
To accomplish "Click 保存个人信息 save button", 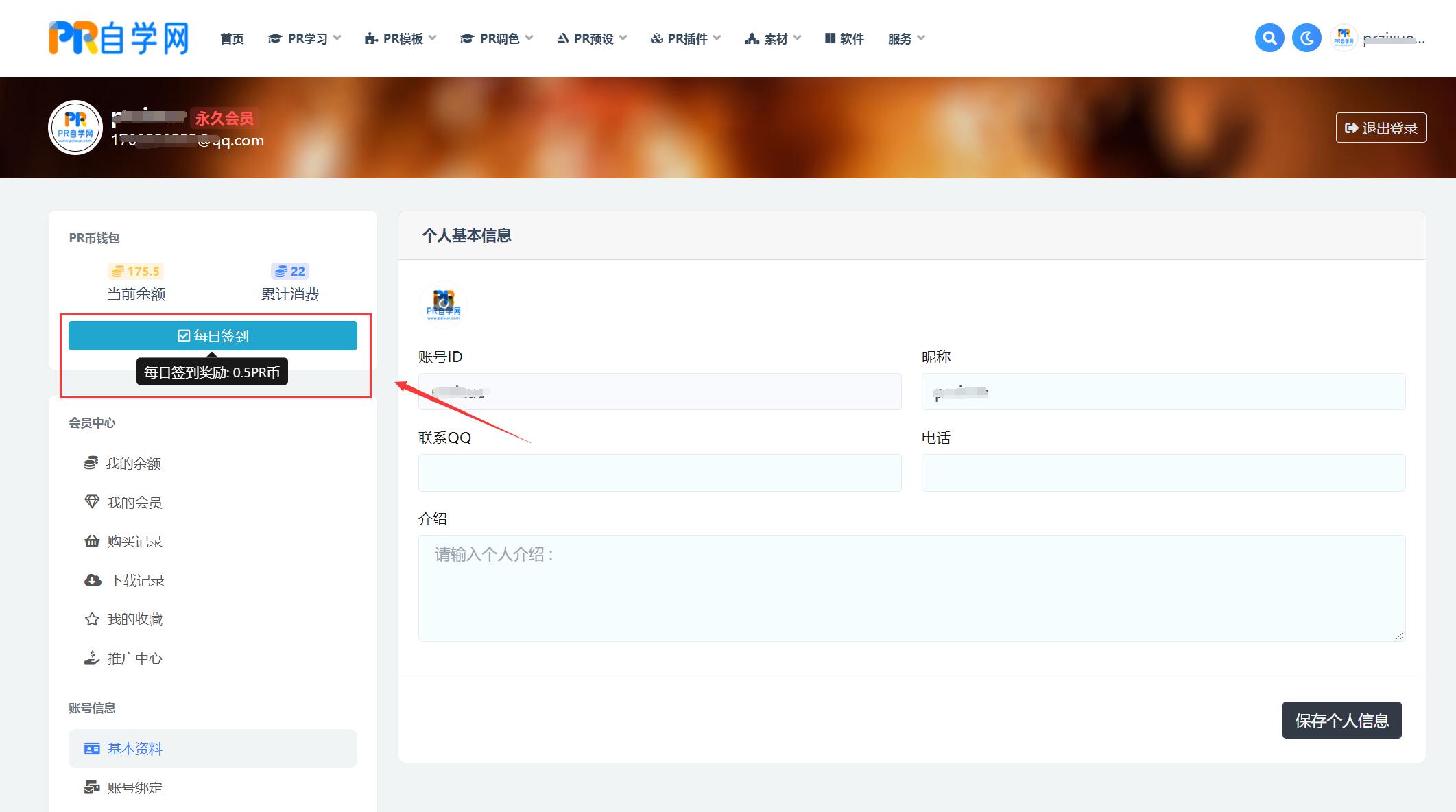I will click(1341, 720).
